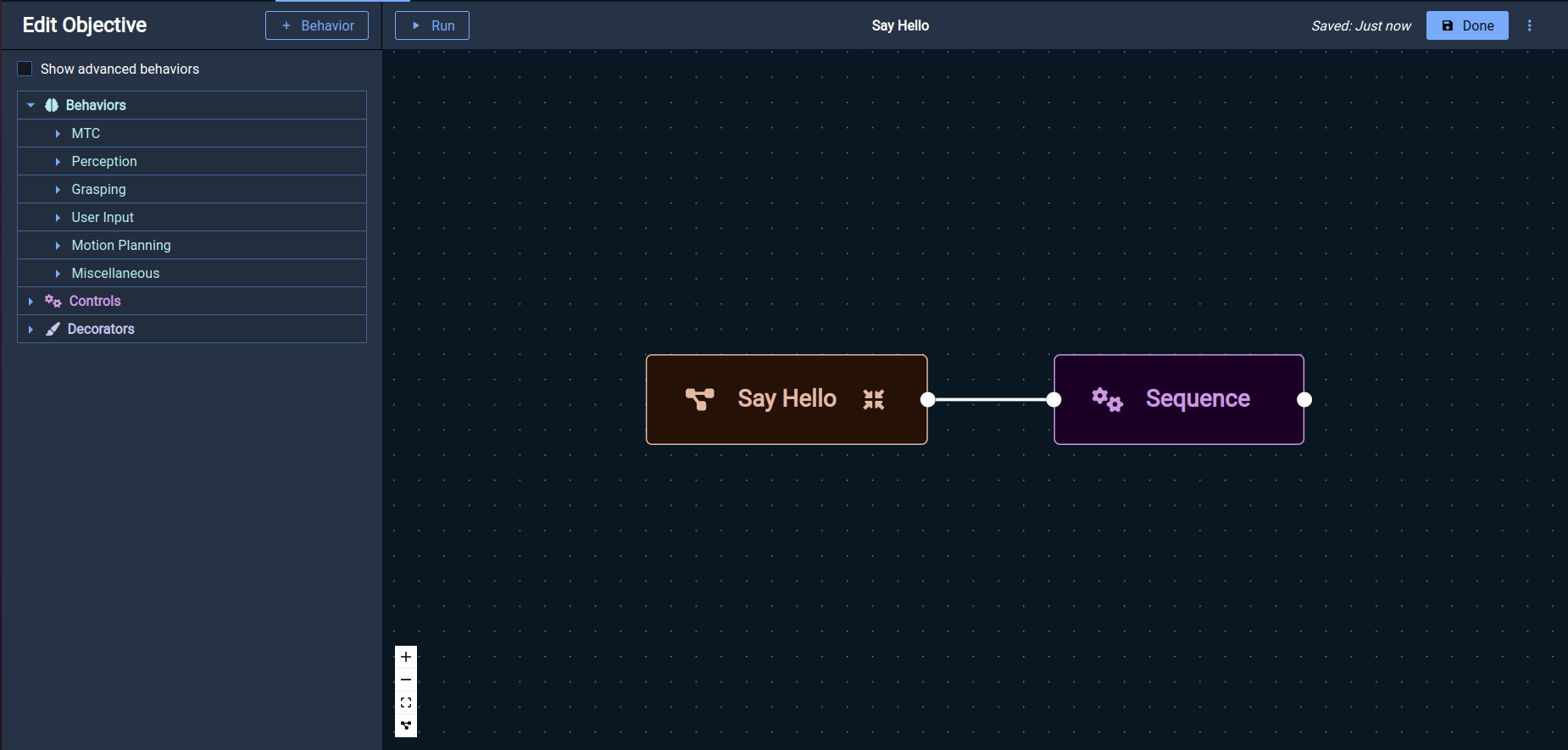
Task: Expand the Decorators section arrow
Action: point(31,329)
